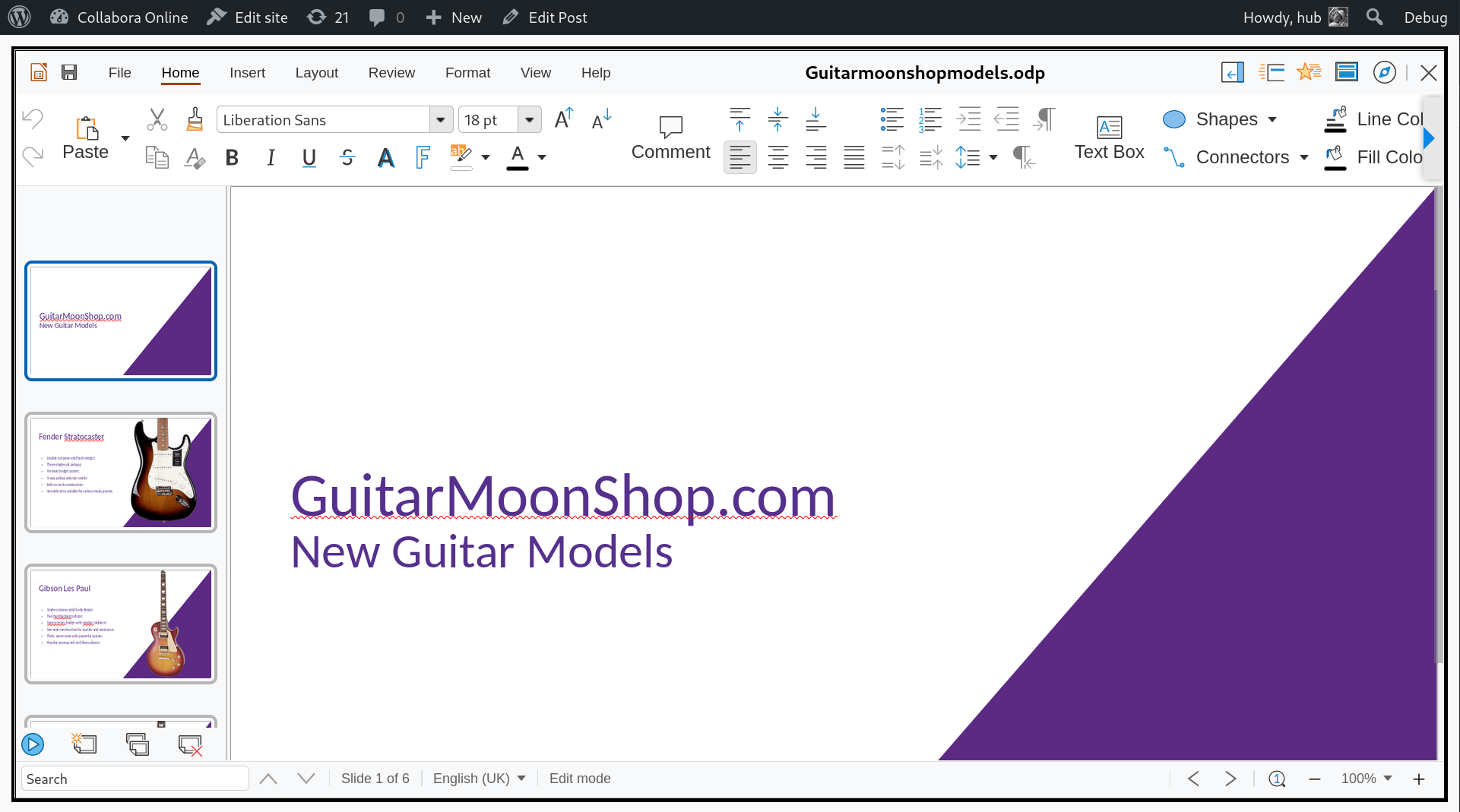Switch to the View tab

tap(536, 73)
